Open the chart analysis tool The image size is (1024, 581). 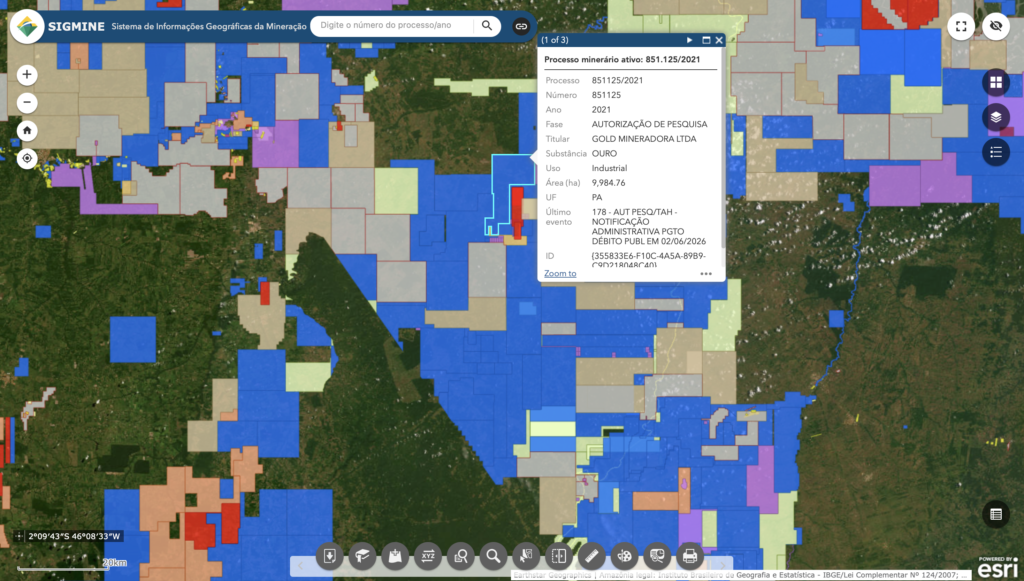pos(657,556)
